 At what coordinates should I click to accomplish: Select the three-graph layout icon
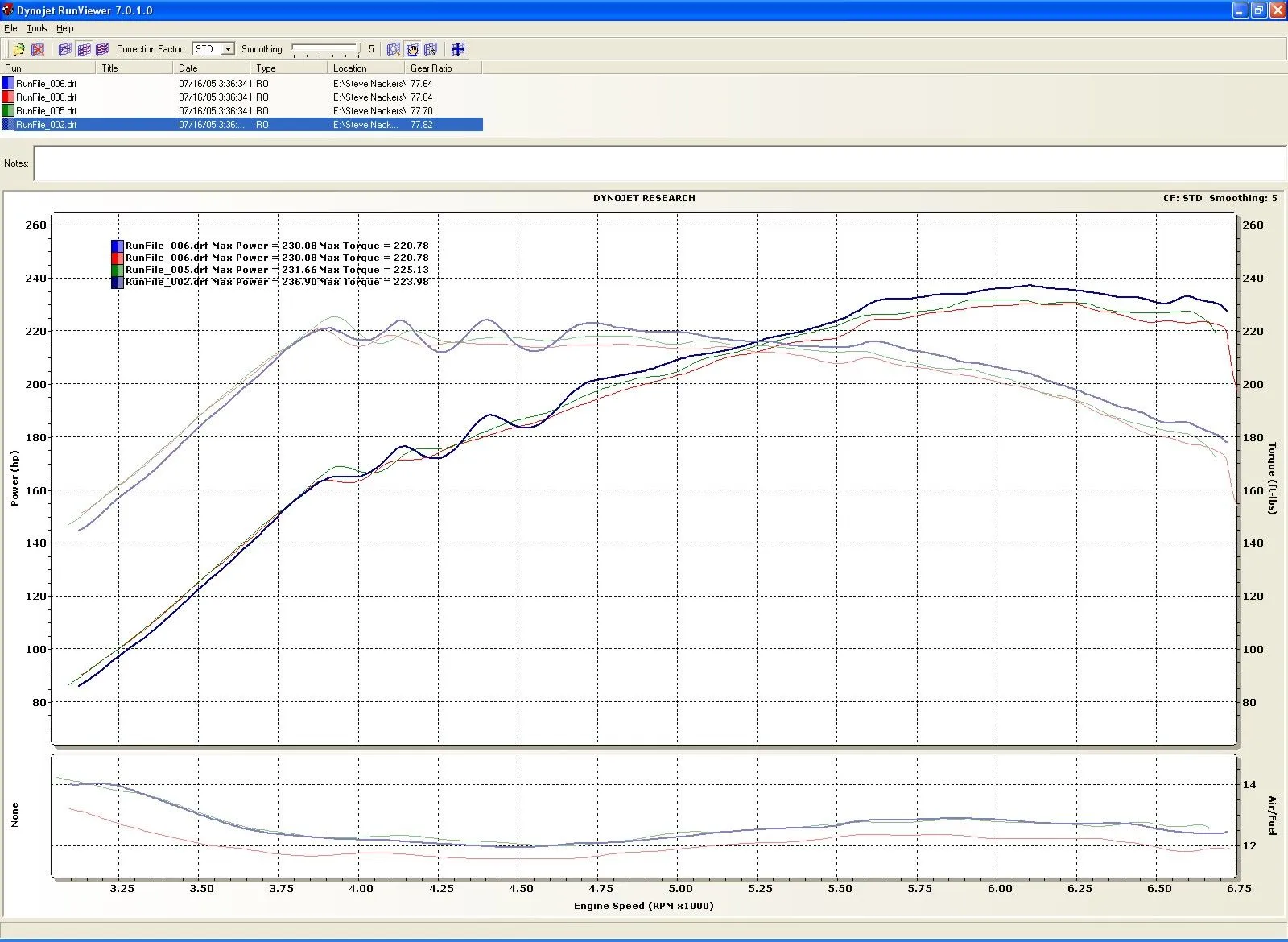click(x=103, y=48)
